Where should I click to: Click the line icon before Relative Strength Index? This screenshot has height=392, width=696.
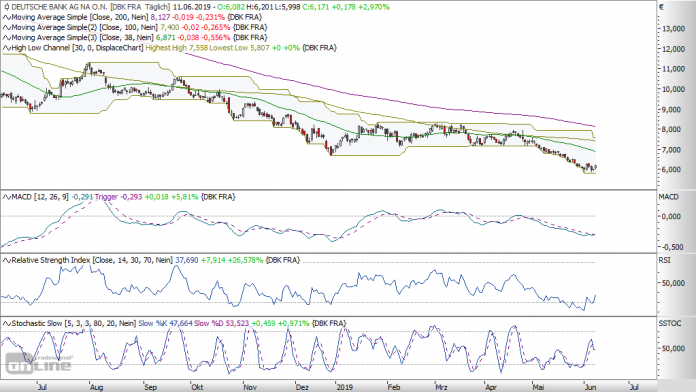[7, 260]
